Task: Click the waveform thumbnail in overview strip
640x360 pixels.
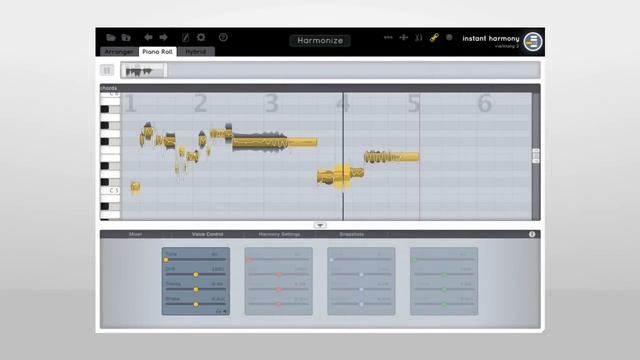Action: point(144,70)
